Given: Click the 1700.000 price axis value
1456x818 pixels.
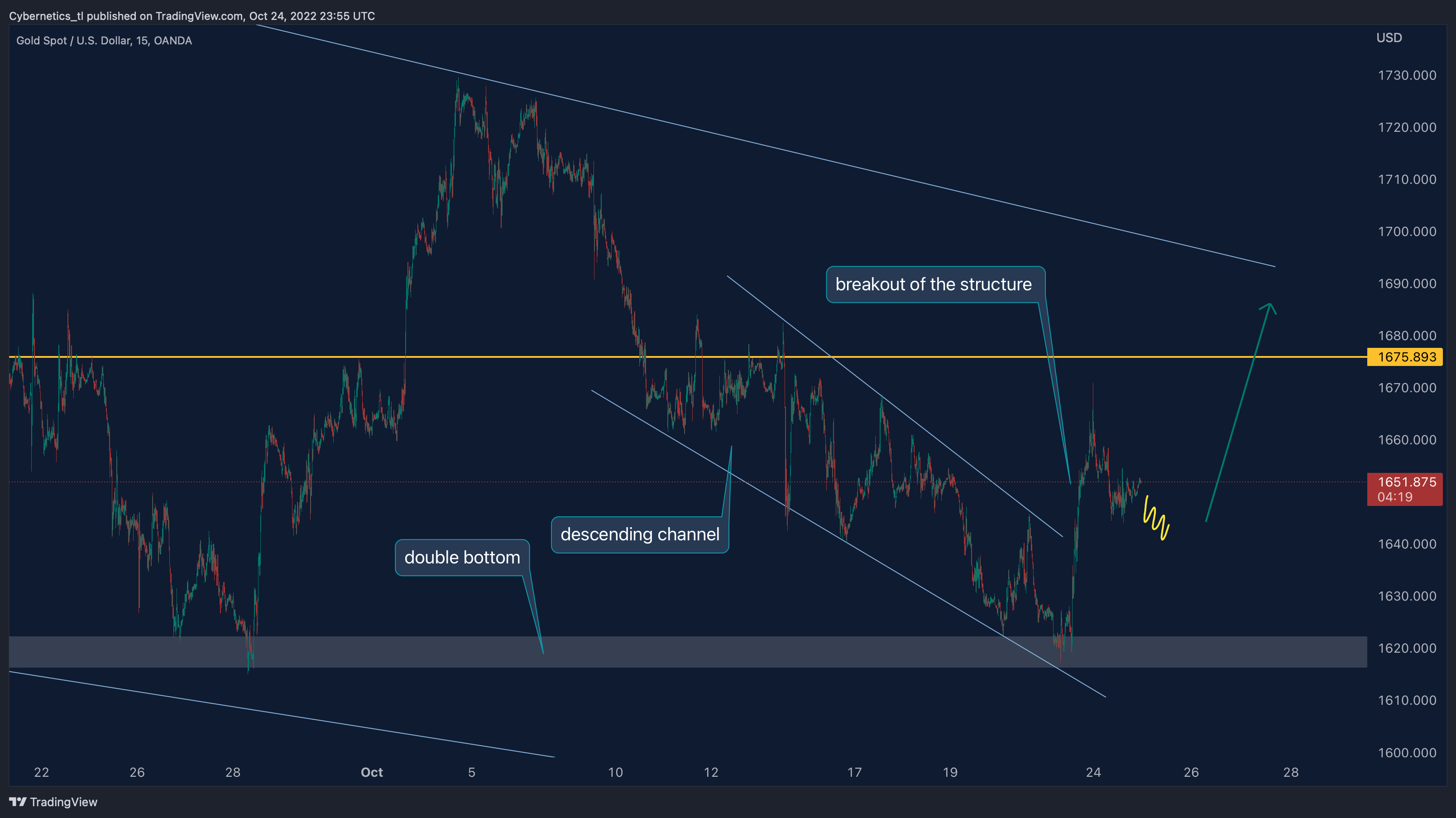Looking at the screenshot, I should click(x=1407, y=231).
